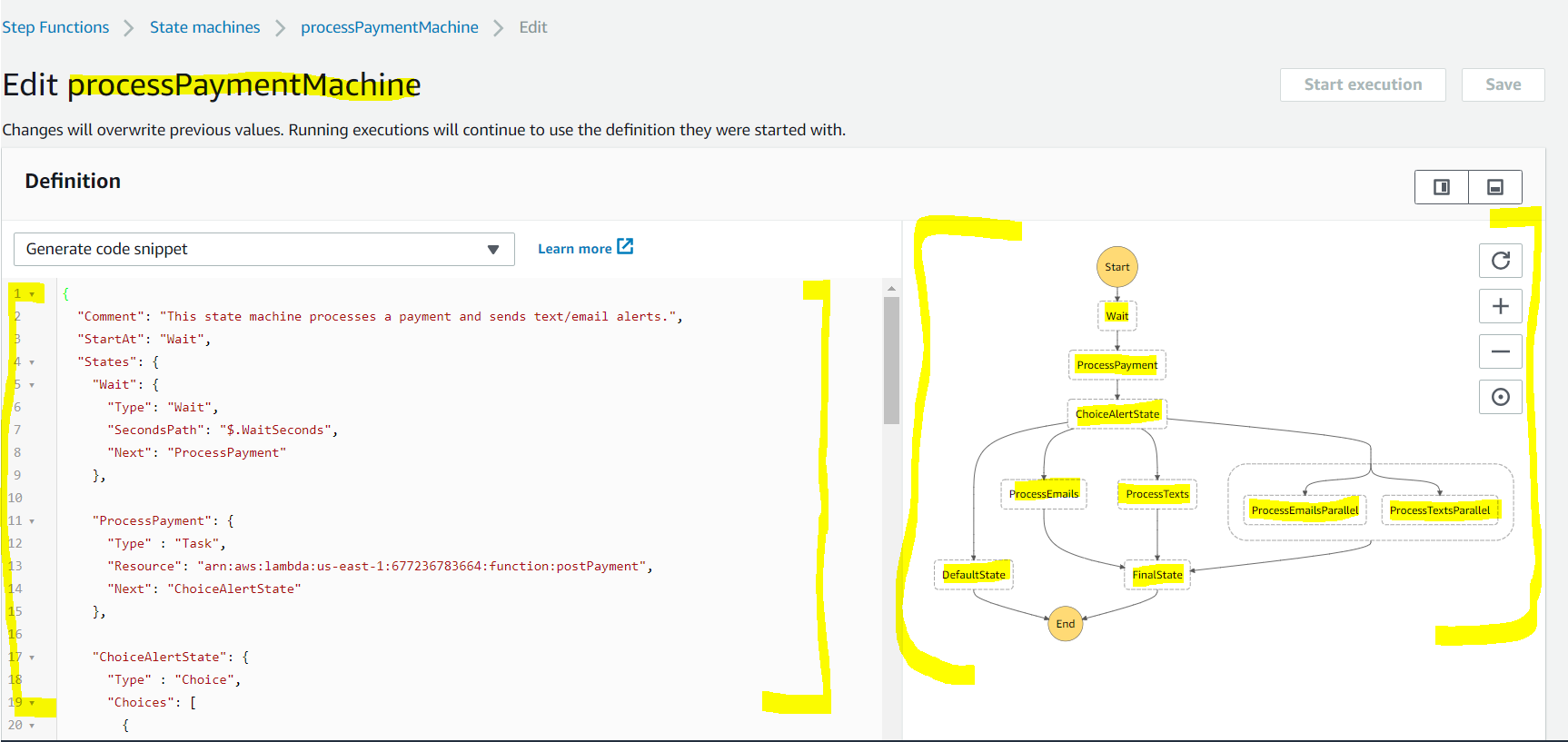Click the Start execution button

(1363, 84)
